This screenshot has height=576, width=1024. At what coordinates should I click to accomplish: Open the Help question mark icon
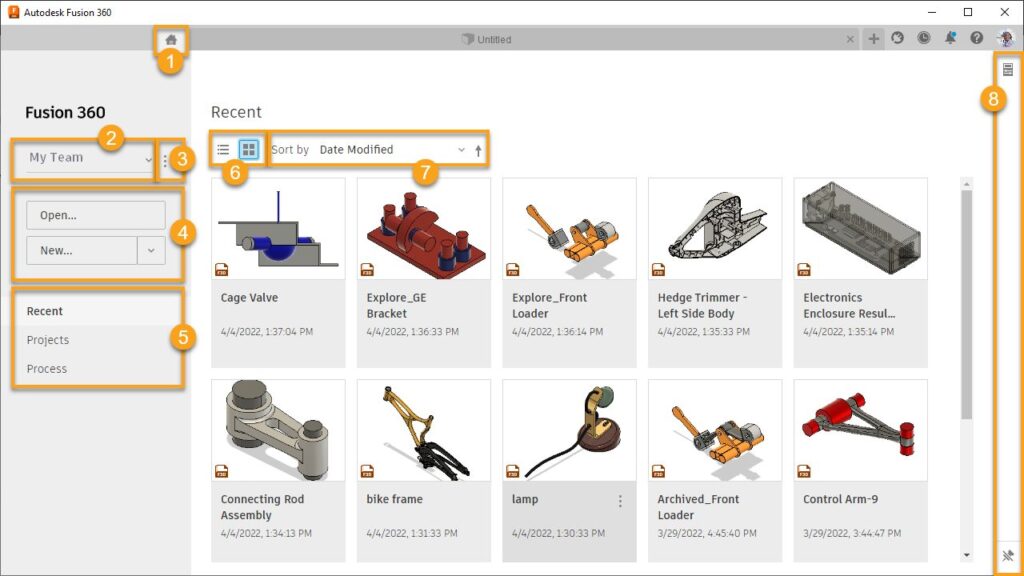[977, 38]
